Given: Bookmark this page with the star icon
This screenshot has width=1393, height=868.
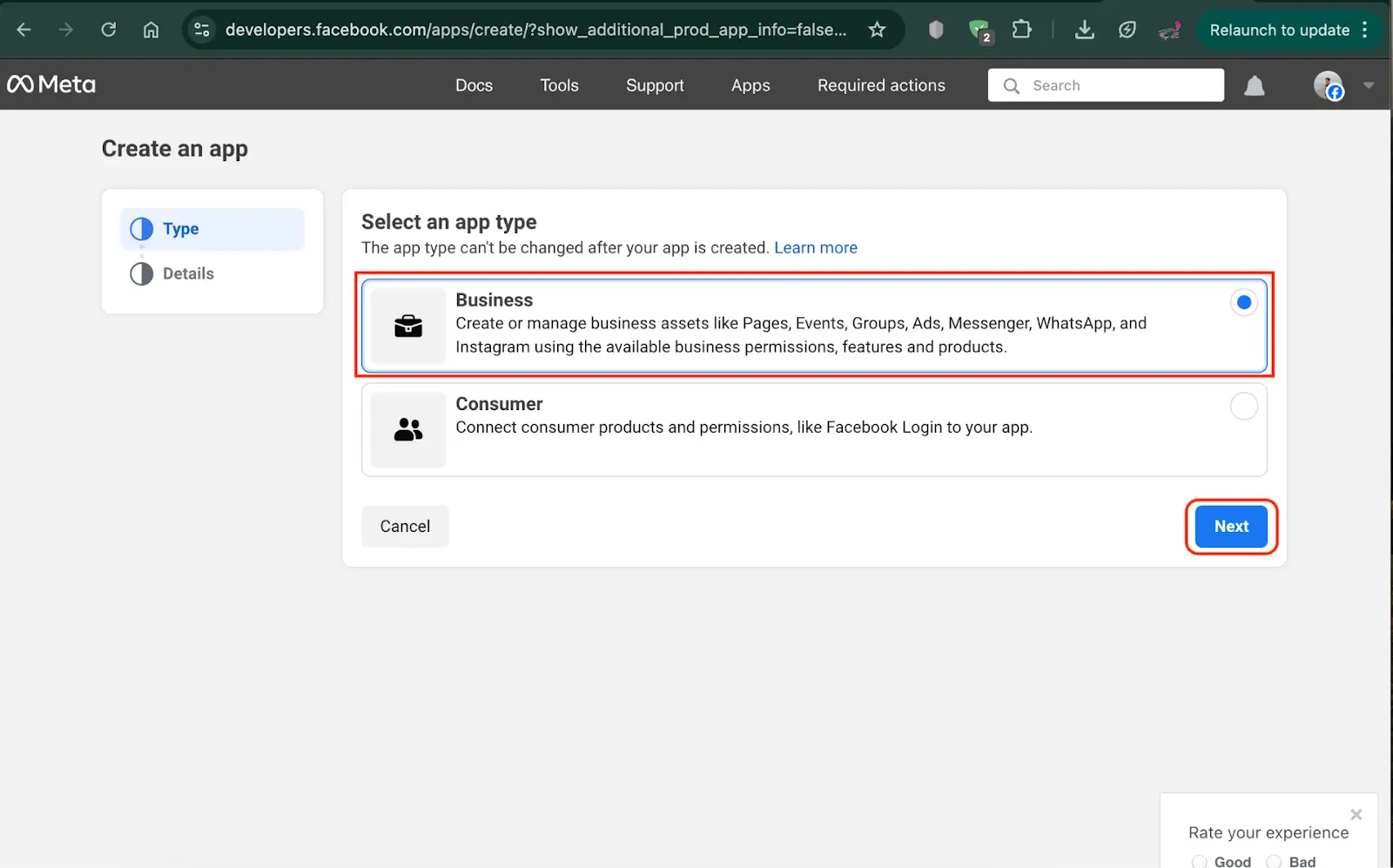Looking at the screenshot, I should coord(877,30).
